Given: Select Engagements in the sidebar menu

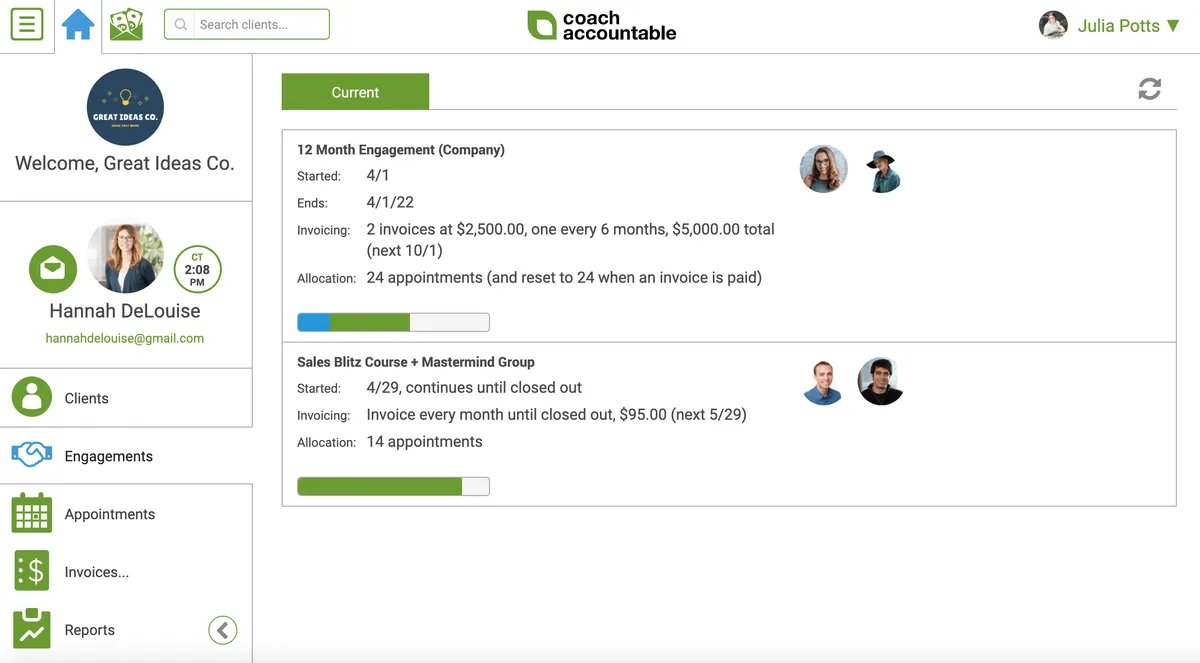Looking at the screenshot, I should [x=108, y=456].
